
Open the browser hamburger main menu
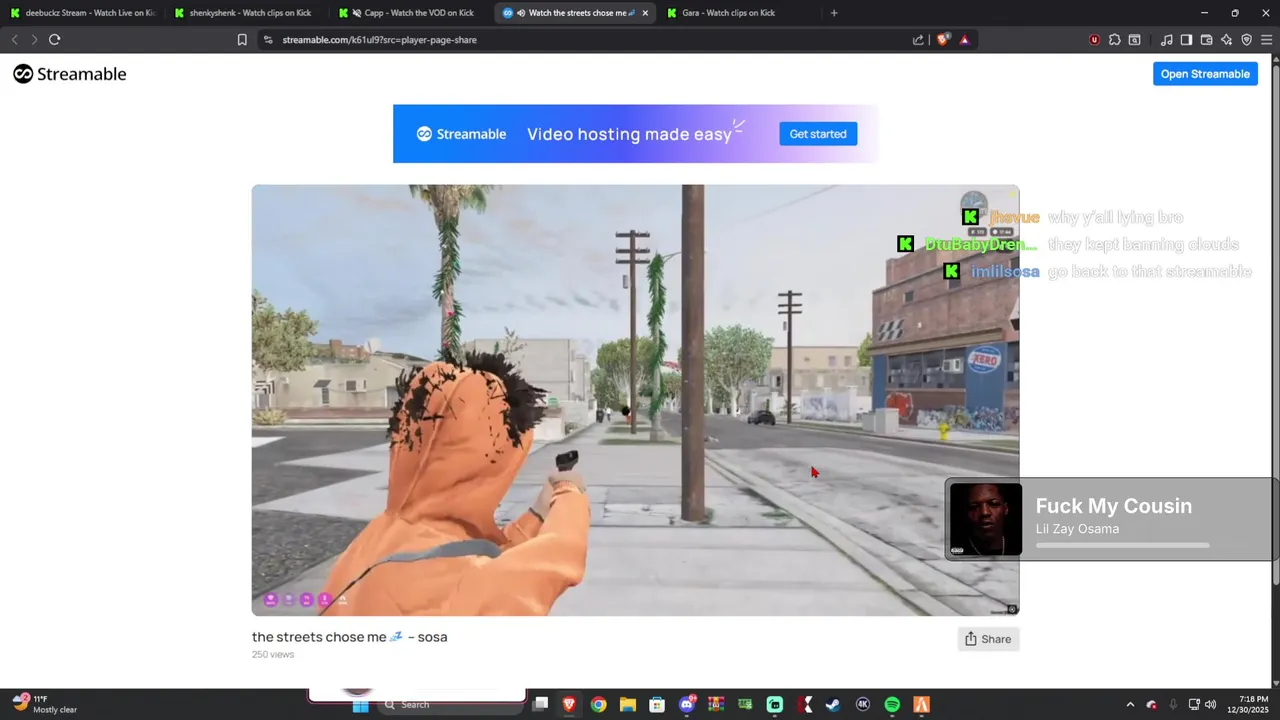pos(1267,40)
